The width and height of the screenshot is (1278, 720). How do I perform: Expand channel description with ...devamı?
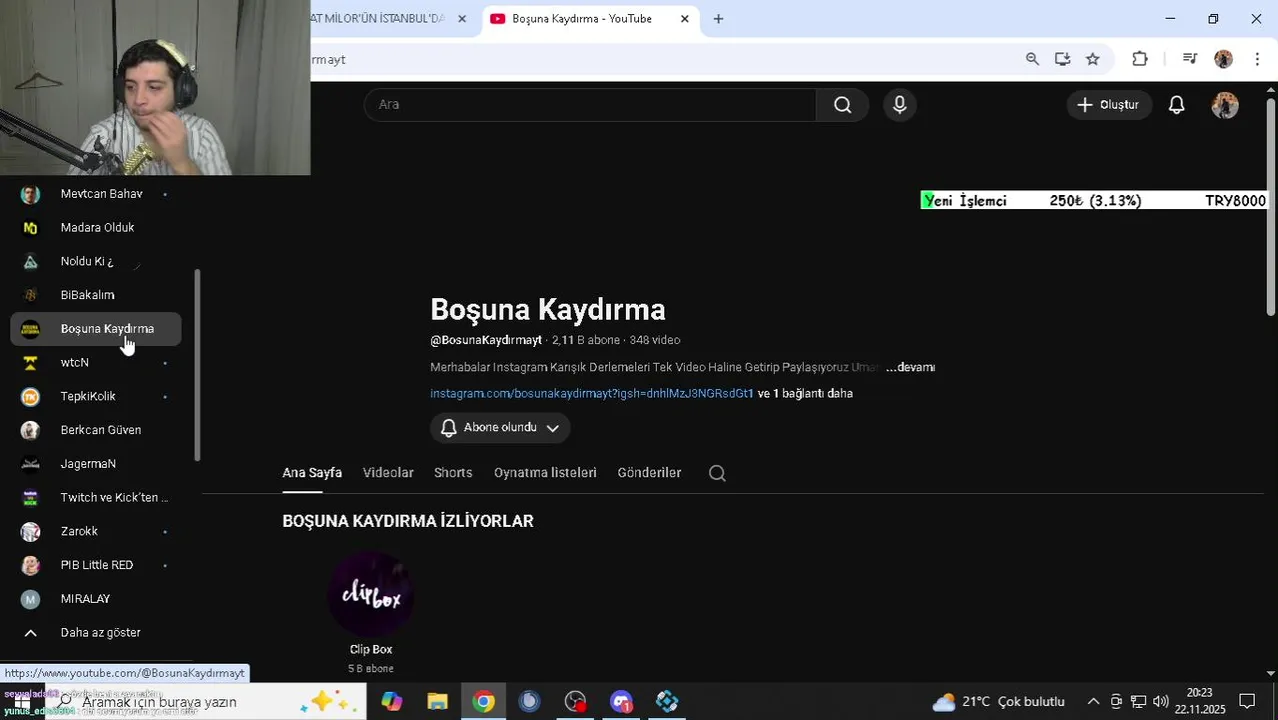910,368
